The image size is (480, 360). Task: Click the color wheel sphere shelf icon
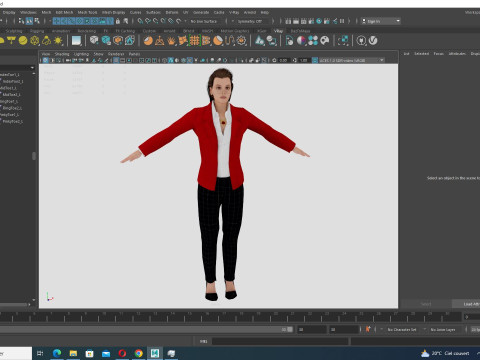[x=301, y=41]
